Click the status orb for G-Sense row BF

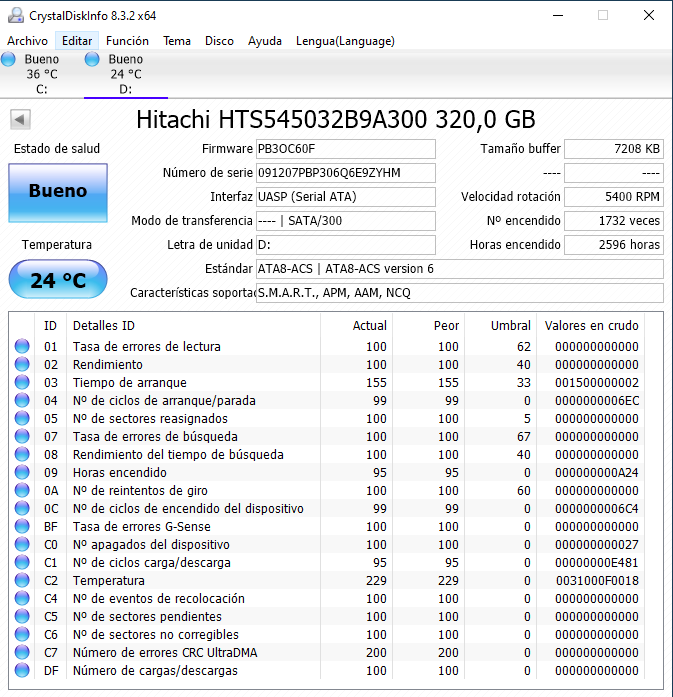pyautogui.click(x=22, y=526)
